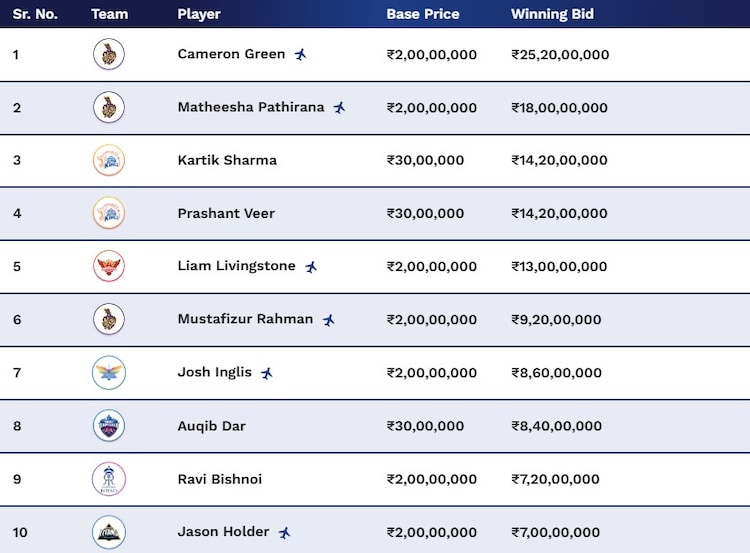Image resolution: width=750 pixels, height=553 pixels.
Task: Click the Team column header
Action: pos(109,14)
